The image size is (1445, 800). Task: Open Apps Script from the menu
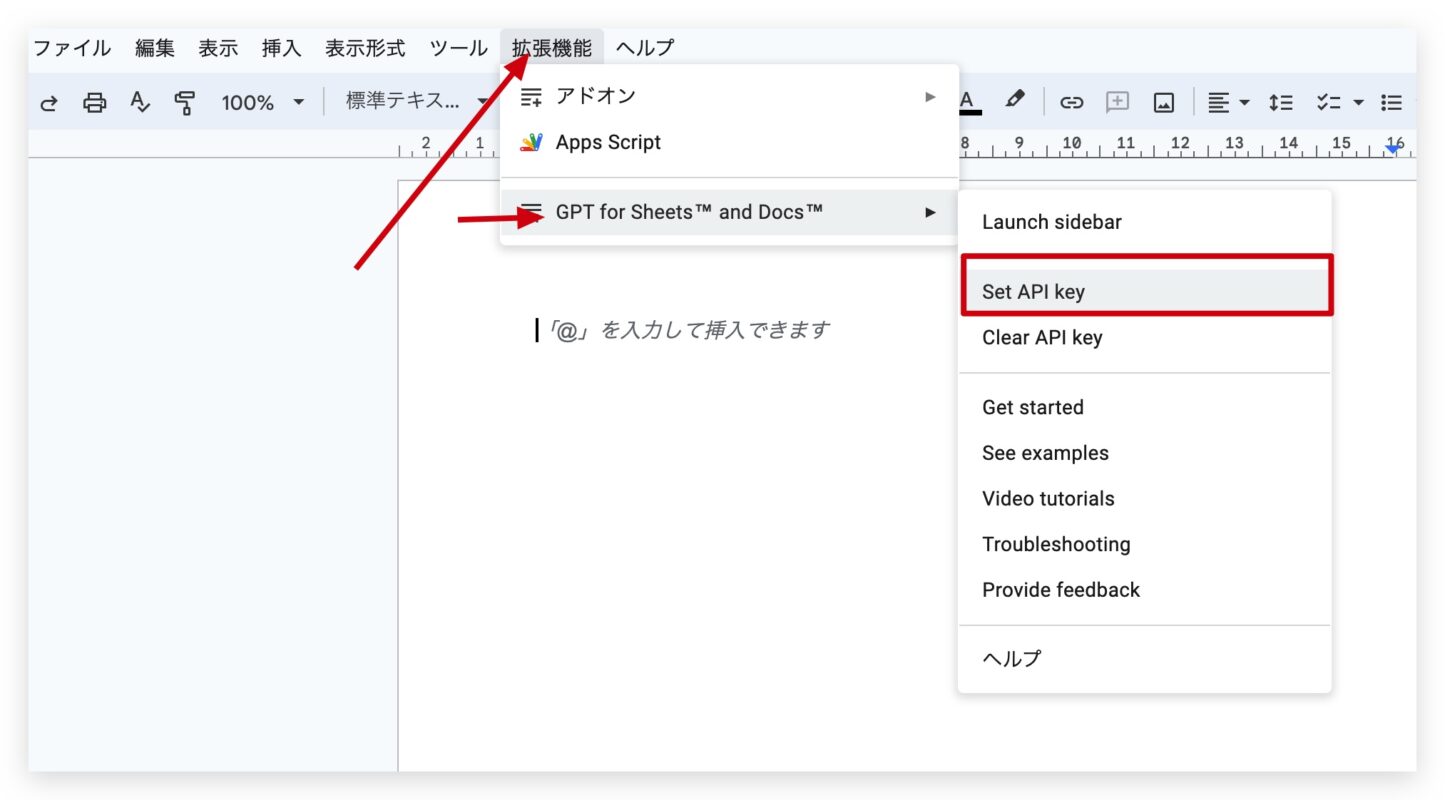729,142
